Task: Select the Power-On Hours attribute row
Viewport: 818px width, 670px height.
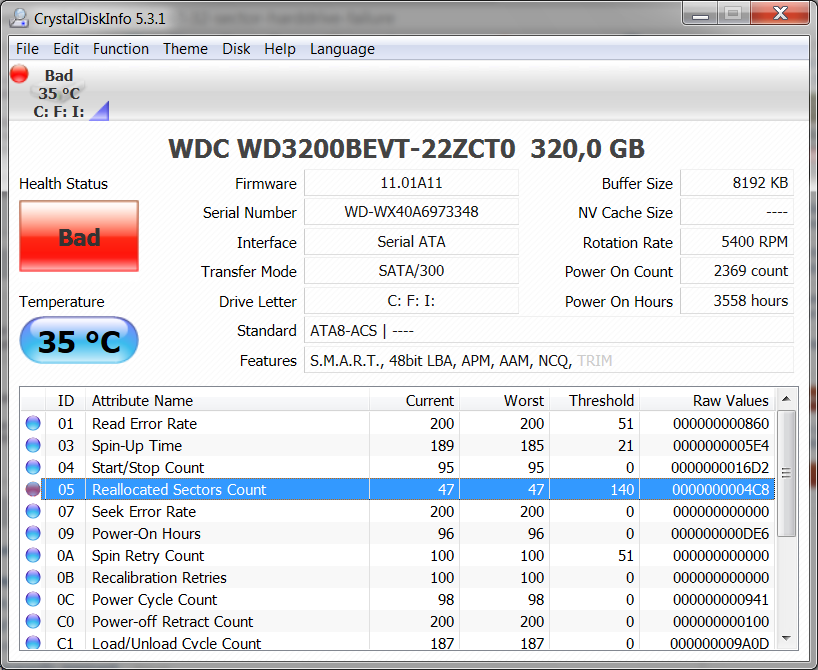Action: click(398, 533)
